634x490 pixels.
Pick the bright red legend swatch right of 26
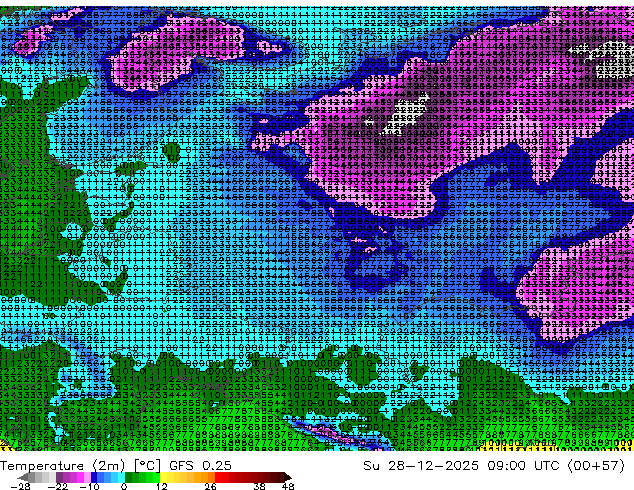[x=218, y=477]
